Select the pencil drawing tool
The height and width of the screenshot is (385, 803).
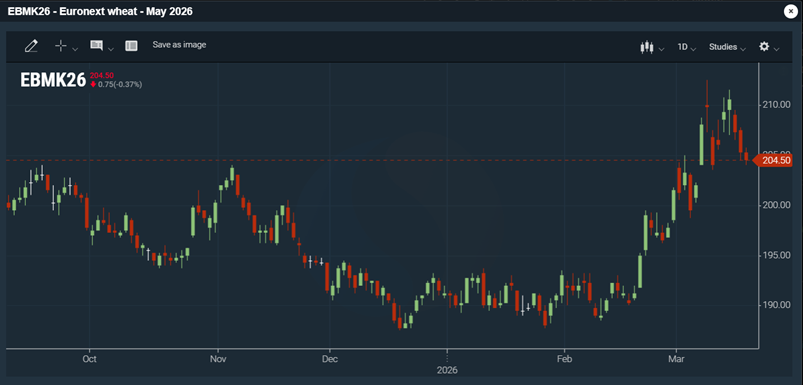coord(31,46)
